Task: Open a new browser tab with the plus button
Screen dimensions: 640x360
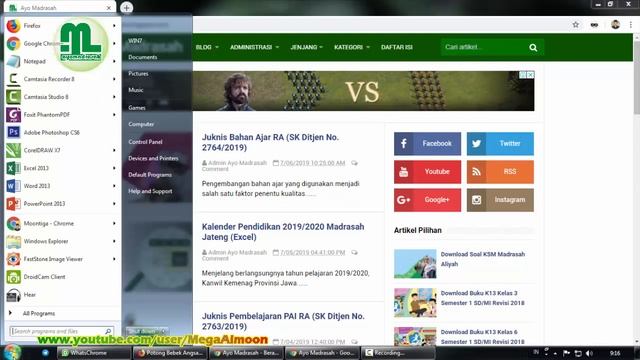Action: click(127, 8)
